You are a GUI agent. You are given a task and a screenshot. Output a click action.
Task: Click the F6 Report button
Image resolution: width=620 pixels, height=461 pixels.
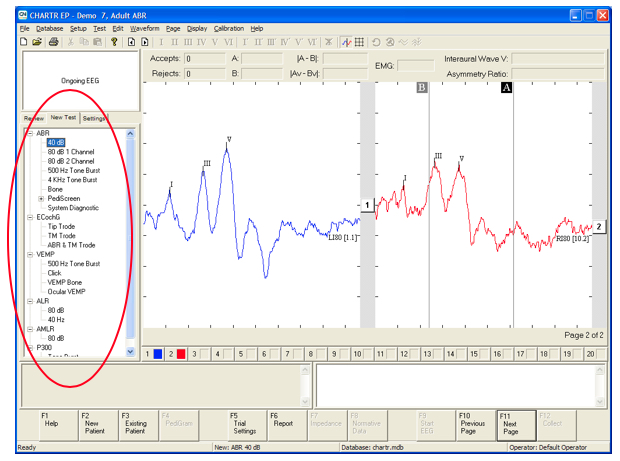pos(287,425)
